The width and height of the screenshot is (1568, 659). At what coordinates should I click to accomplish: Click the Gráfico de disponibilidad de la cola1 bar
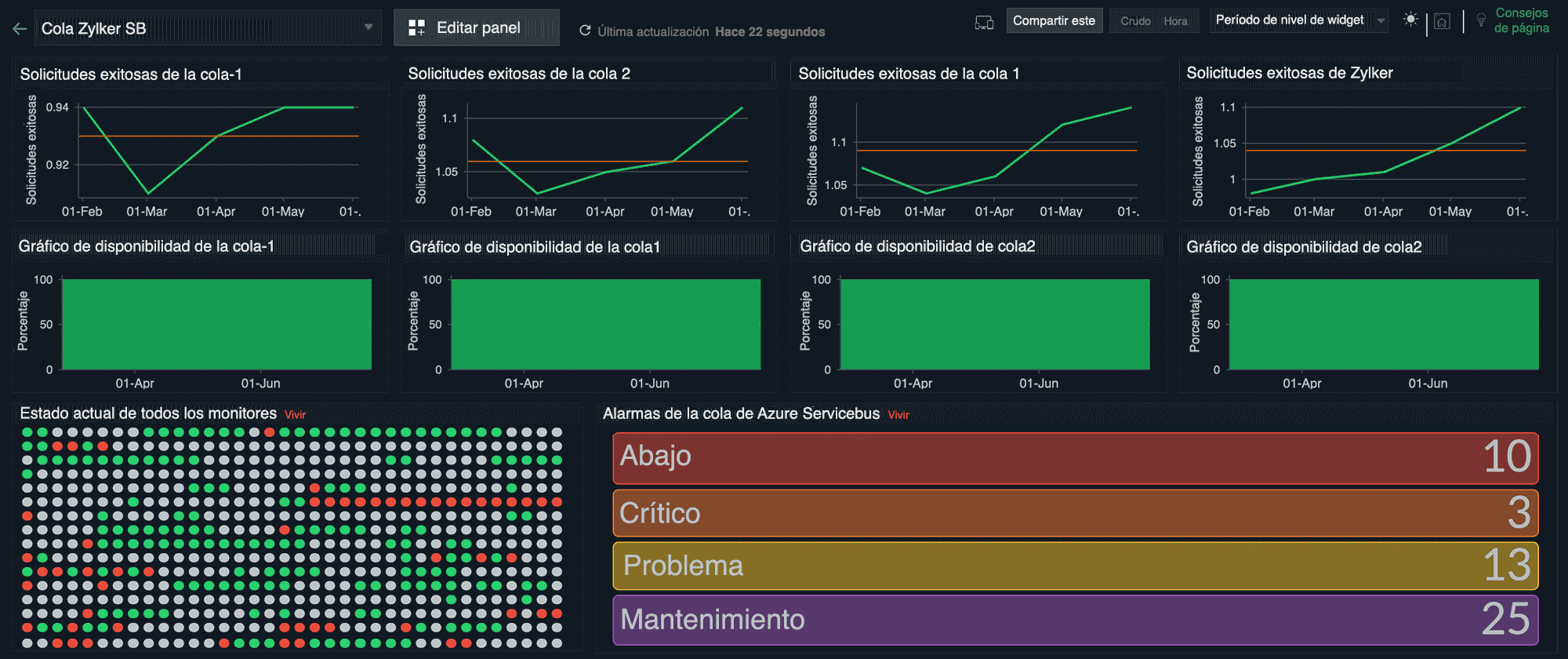point(605,324)
